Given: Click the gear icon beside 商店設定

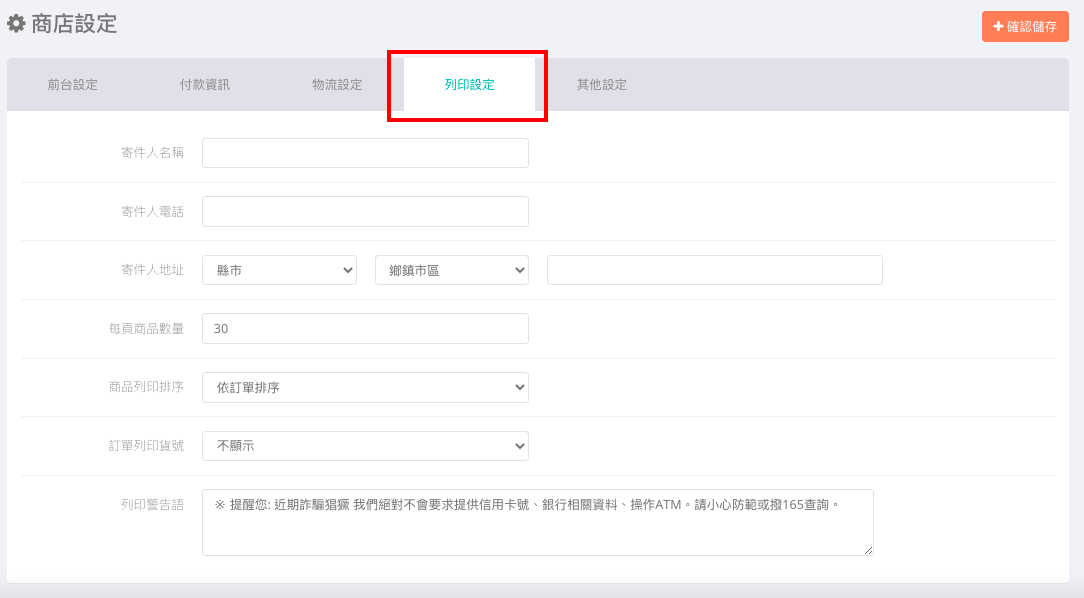Looking at the screenshot, I should coord(16,24).
